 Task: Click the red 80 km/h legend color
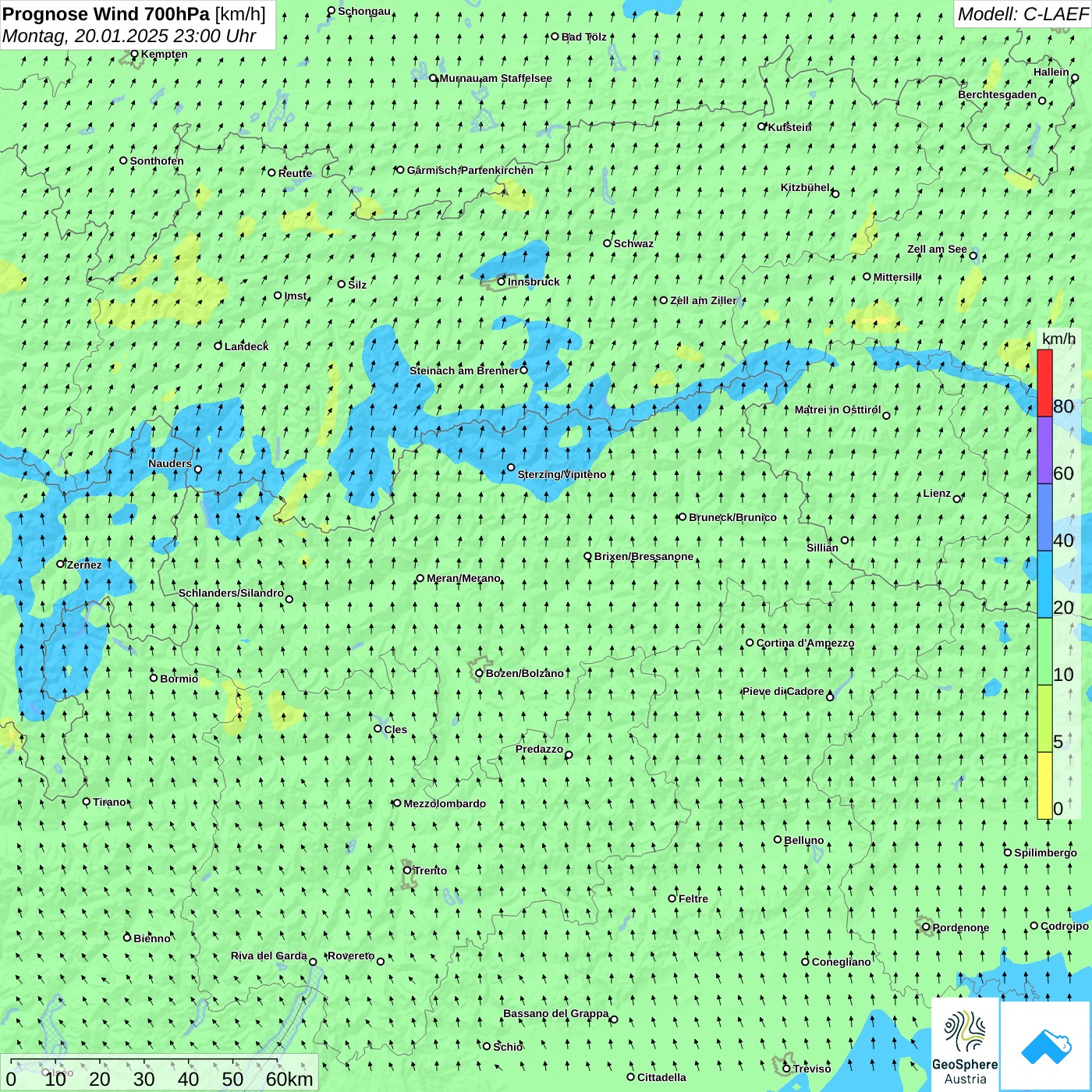point(1044,383)
